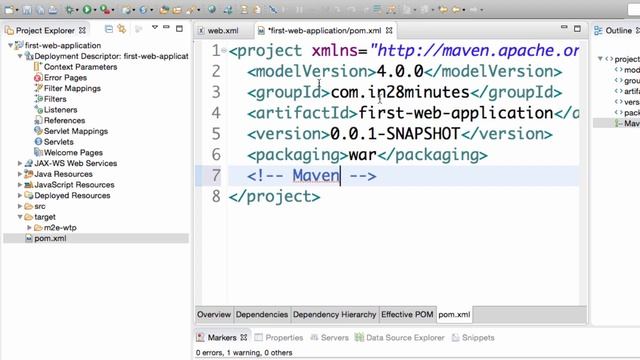Viewport: 640px width, 360px height.
Task: Toggle Link with Editor in Project Explorer
Action: pyautogui.click(x=122, y=29)
